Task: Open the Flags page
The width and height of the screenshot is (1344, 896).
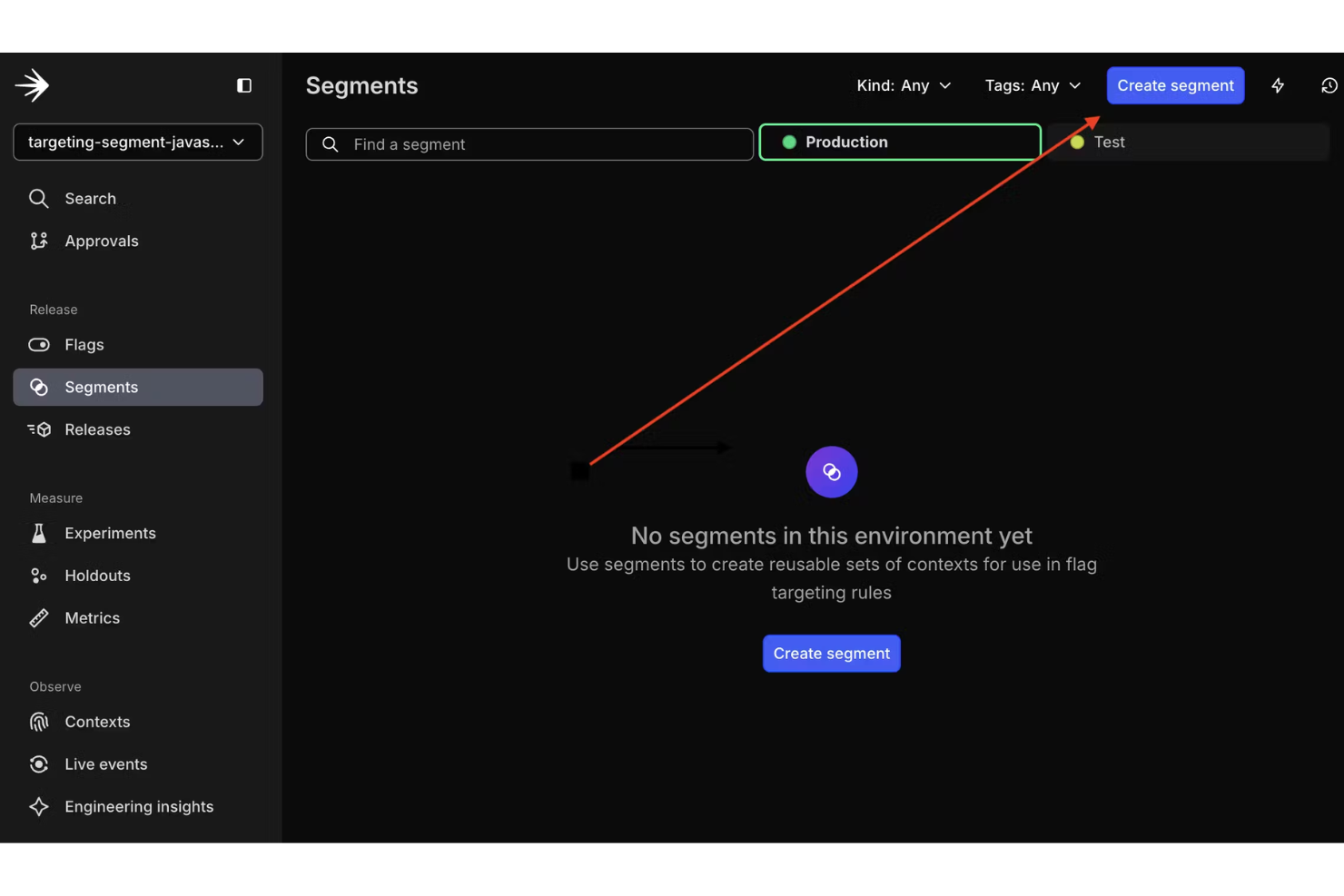Action: tap(138, 345)
